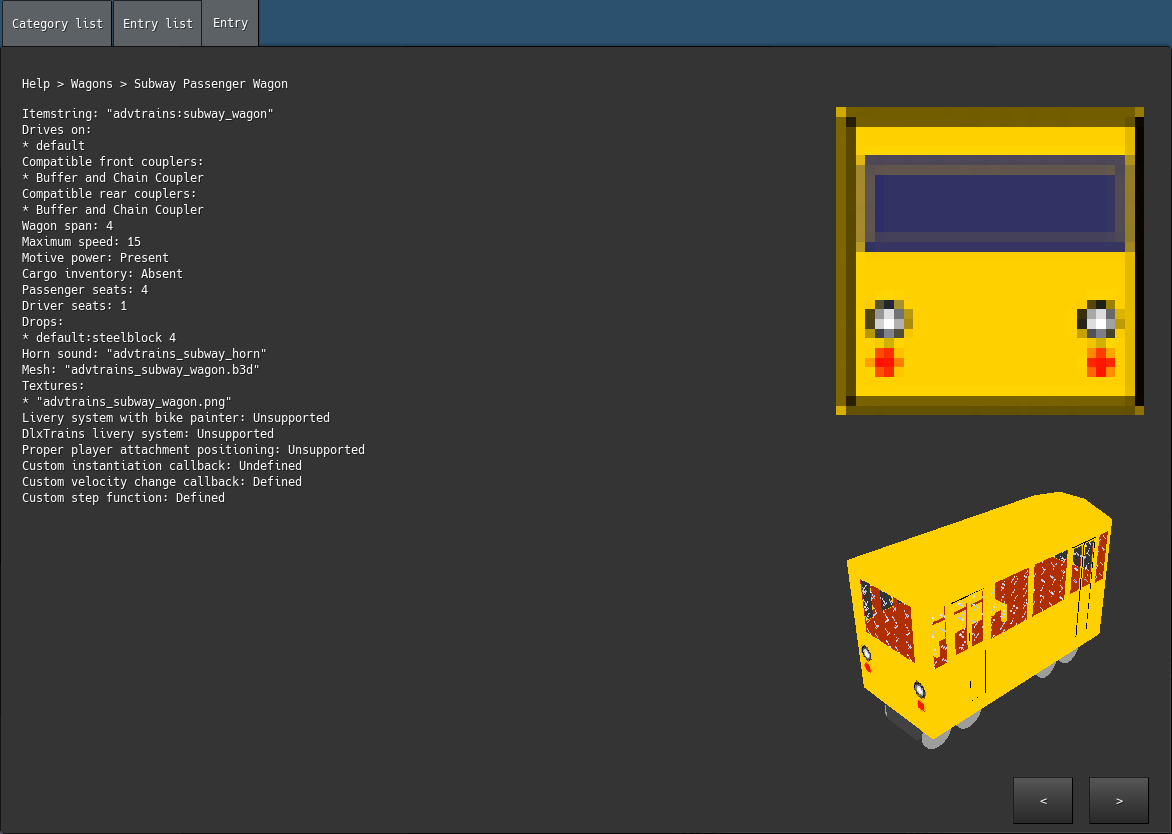Screen dimensions: 1172x834
Task: Select the Entry tab
Action: pyautogui.click(x=230, y=23)
